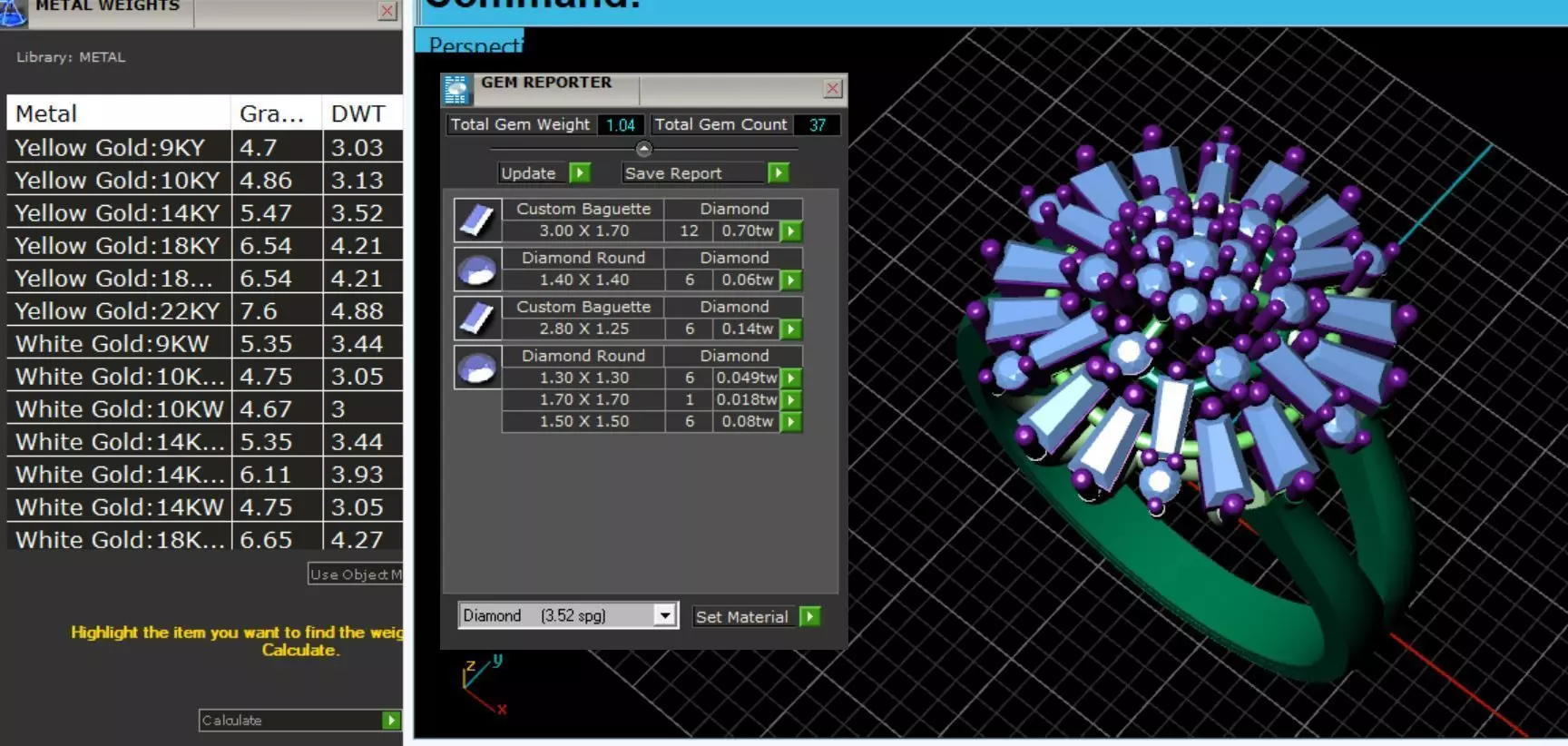Click the green arrow in Calculate field
This screenshot has height=746, width=1568.
point(391,720)
